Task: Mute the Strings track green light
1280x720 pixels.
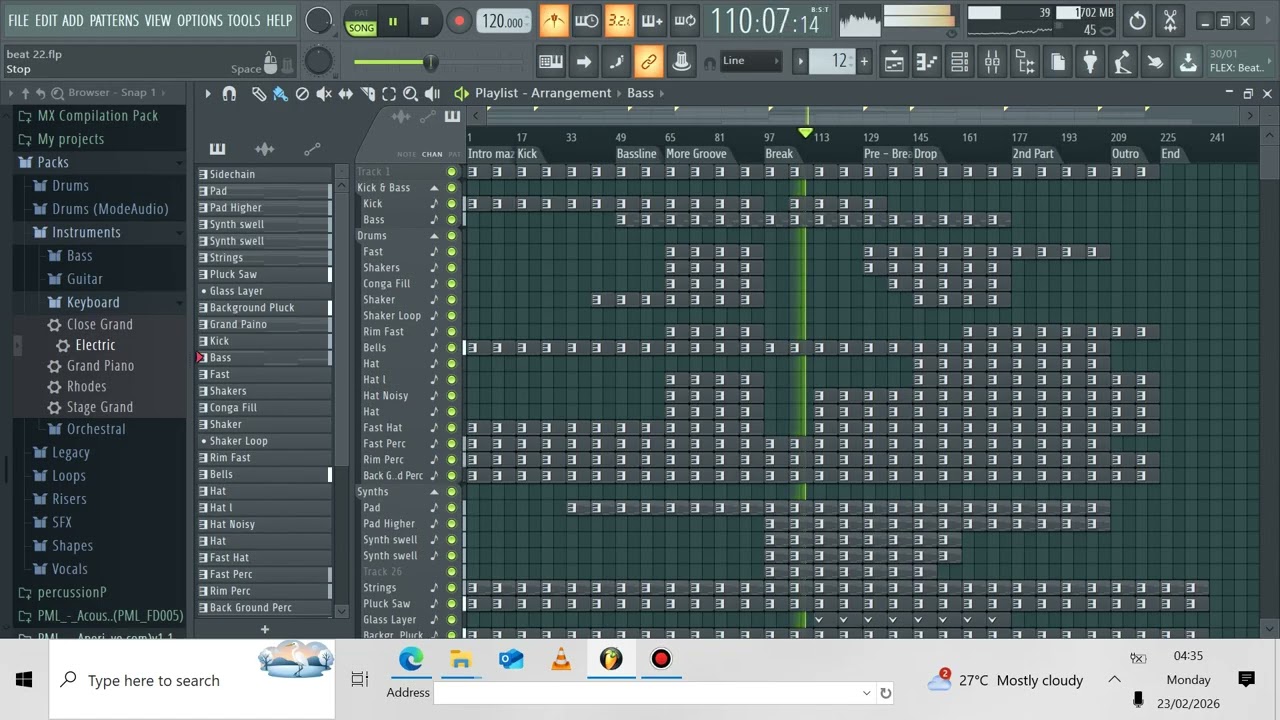Action: point(452,588)
